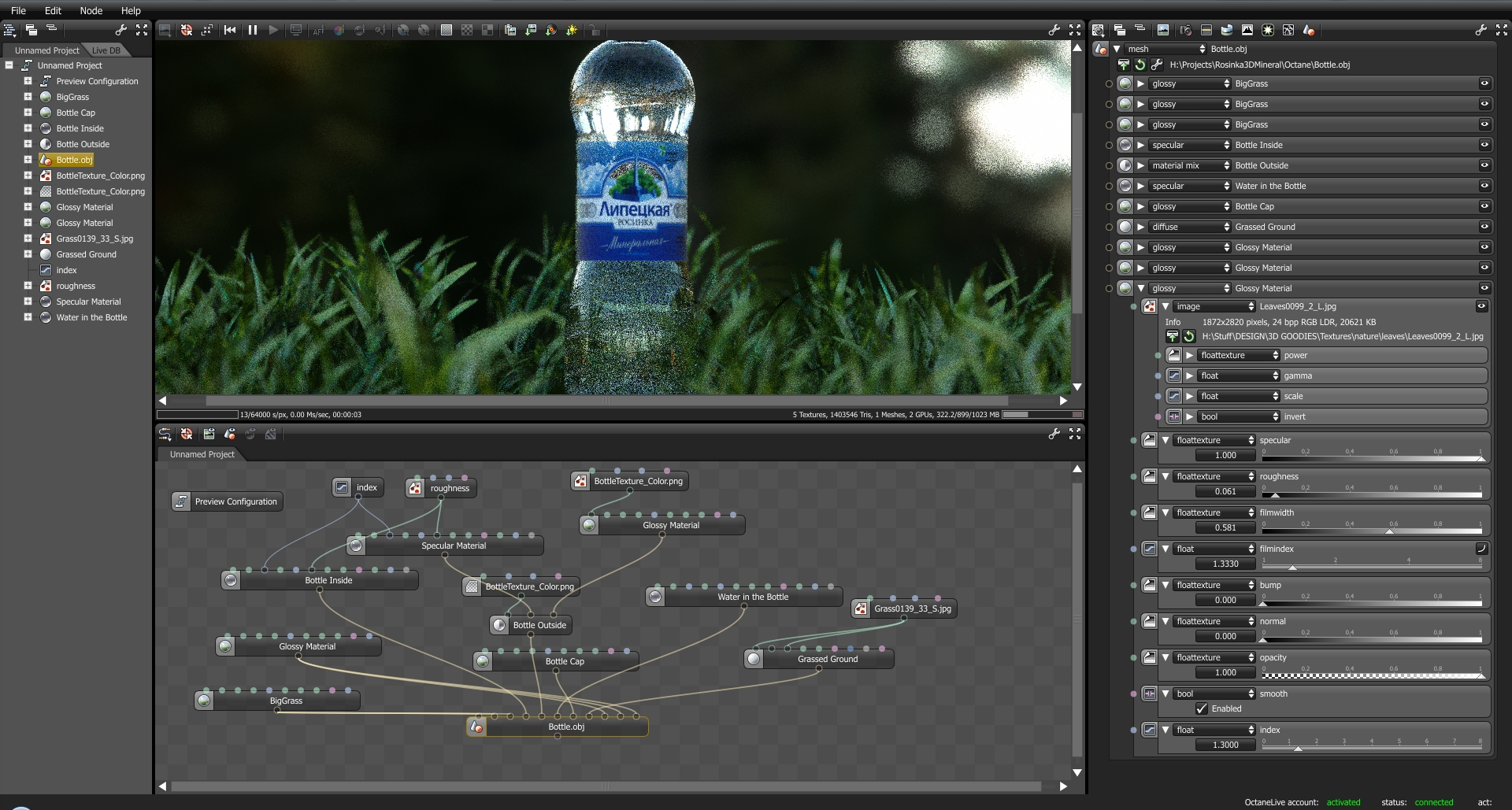Viewport: 1512px width, 810px height.
Task: Toggle the eye icon for Bottle Outside
Action: tap(1484, 165)
